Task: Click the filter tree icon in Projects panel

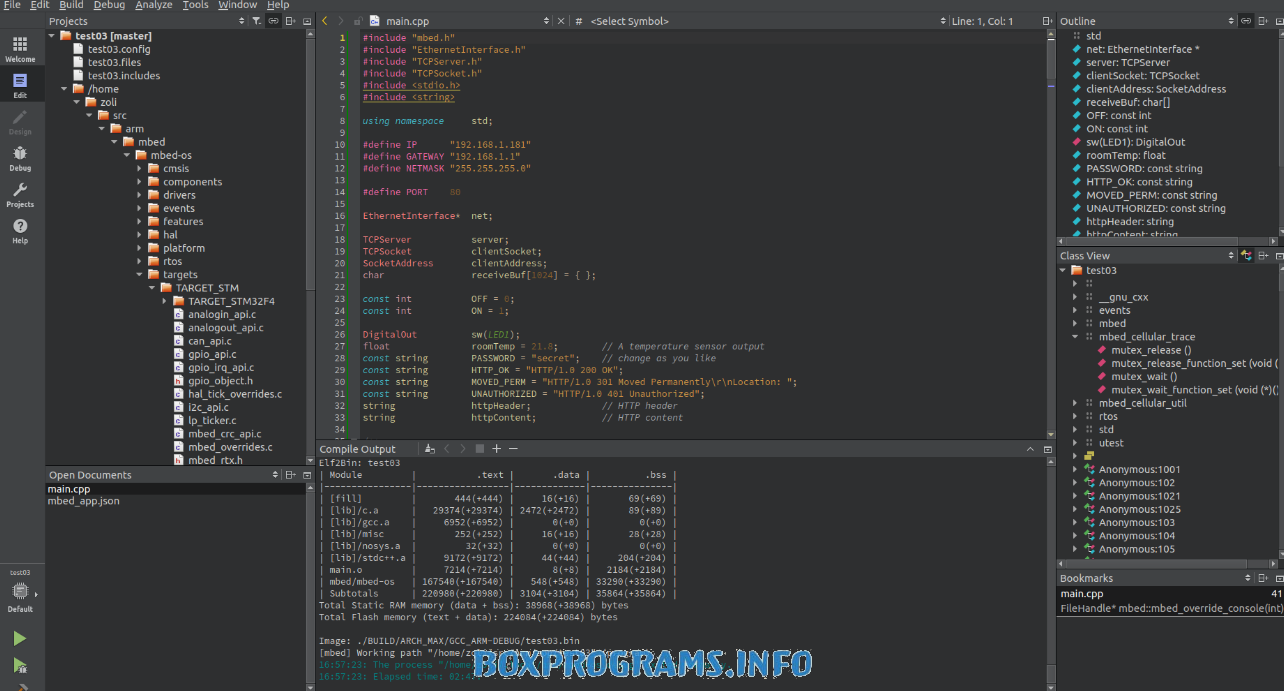Action: (256, 21)
